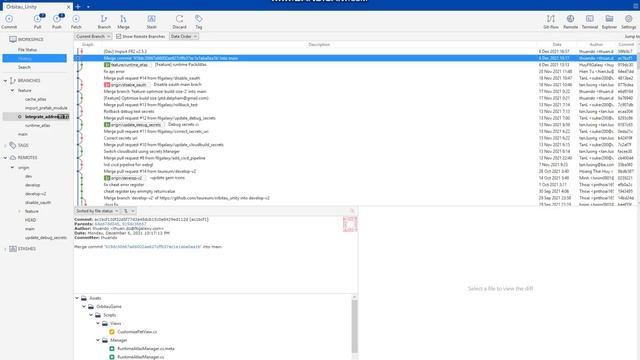Click the BRANCHES section icon
Screen dimensions: 640x360
[13, 80]
